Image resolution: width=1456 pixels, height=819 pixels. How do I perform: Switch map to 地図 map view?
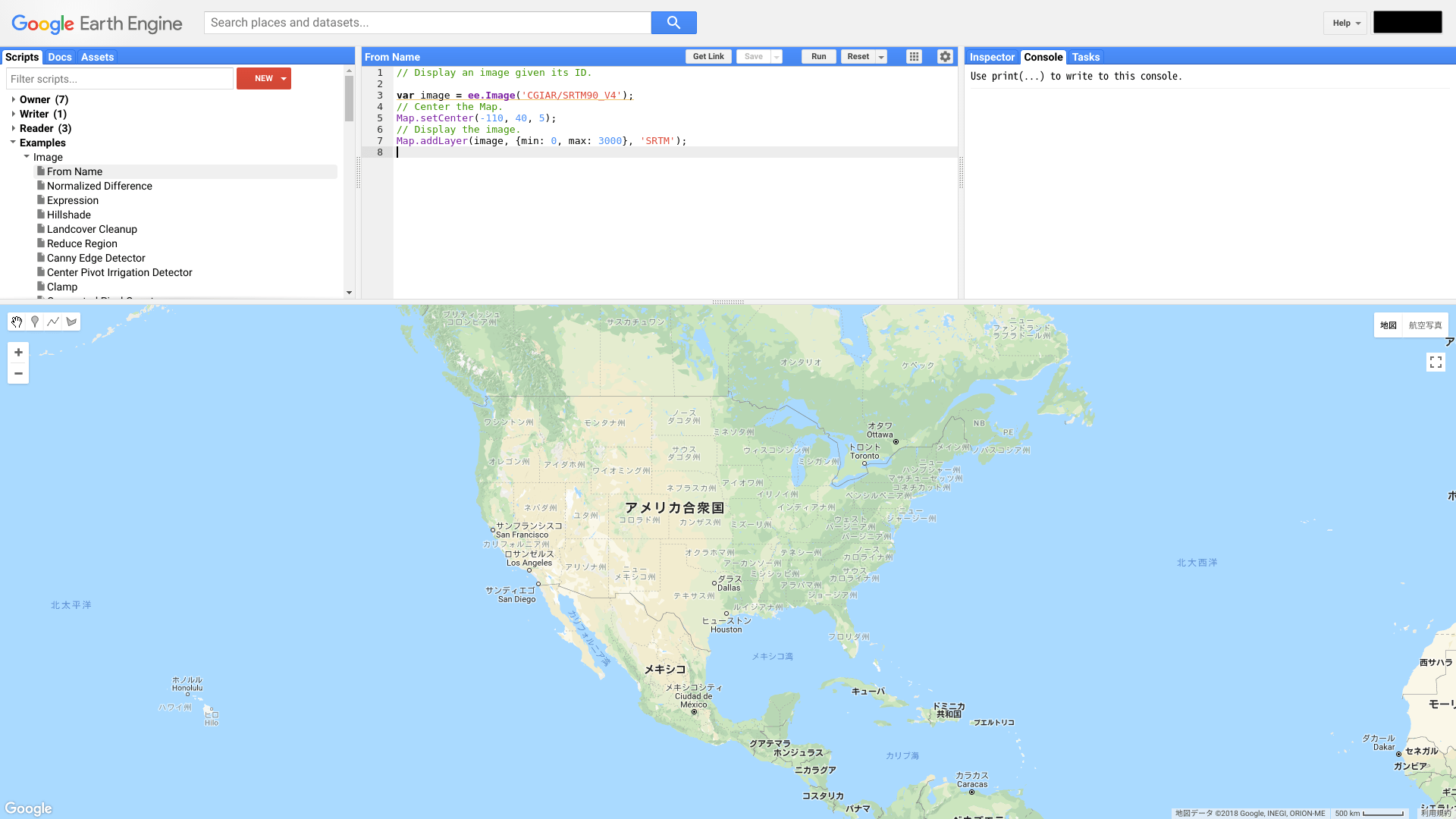click(x=1388, y=325)
